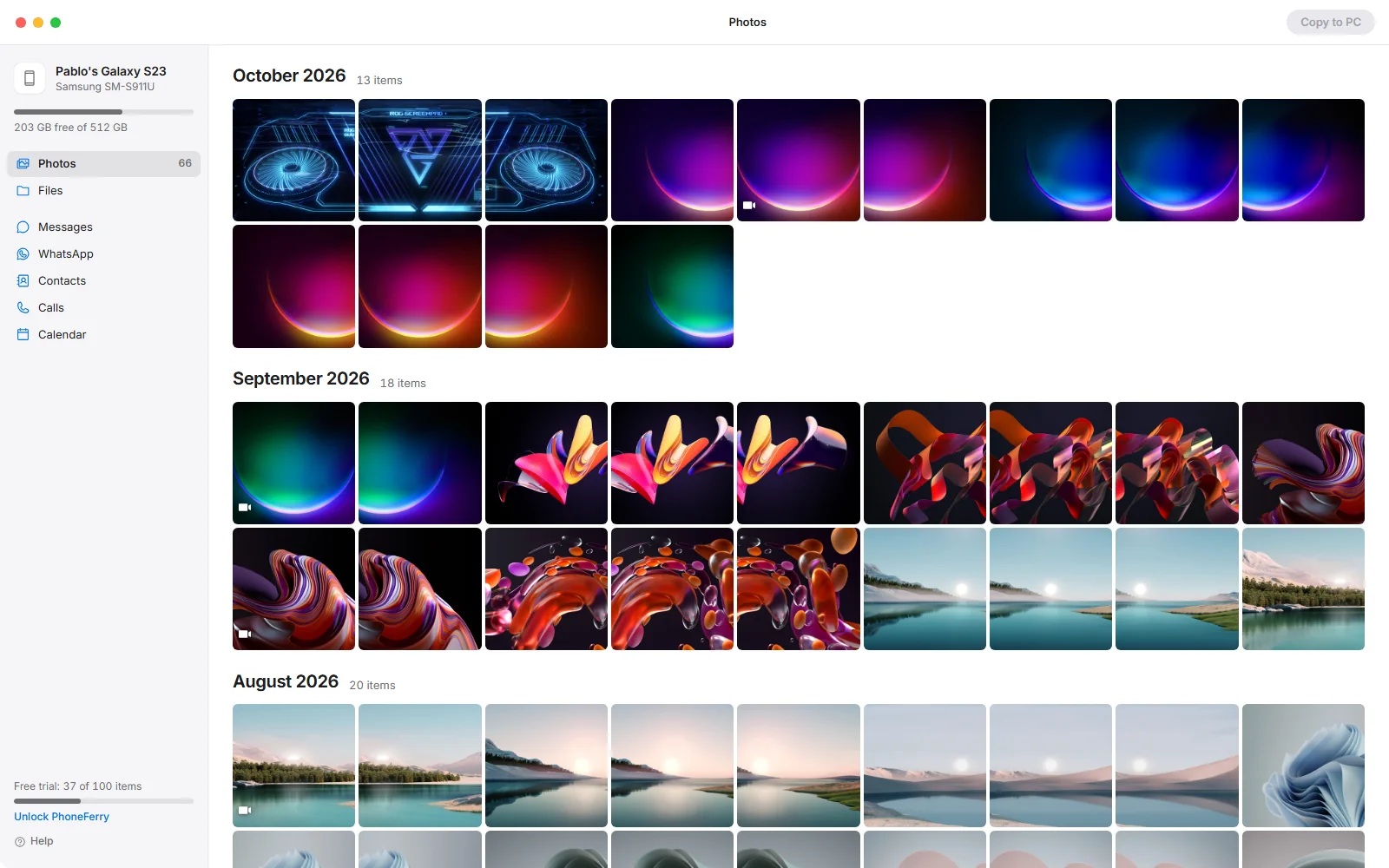Select the ROG logo wallpaper thumbnail

pos(420,161)
